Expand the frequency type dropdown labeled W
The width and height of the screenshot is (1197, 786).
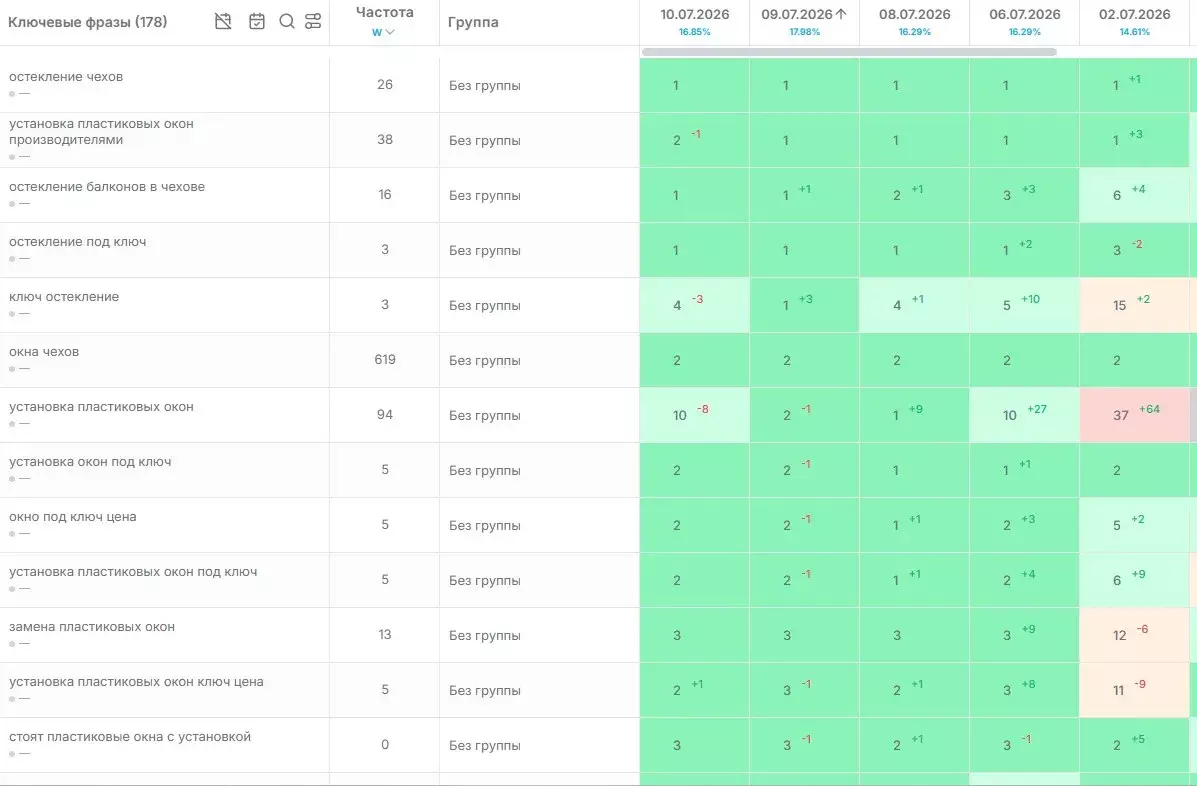click(x=383, y=32)
